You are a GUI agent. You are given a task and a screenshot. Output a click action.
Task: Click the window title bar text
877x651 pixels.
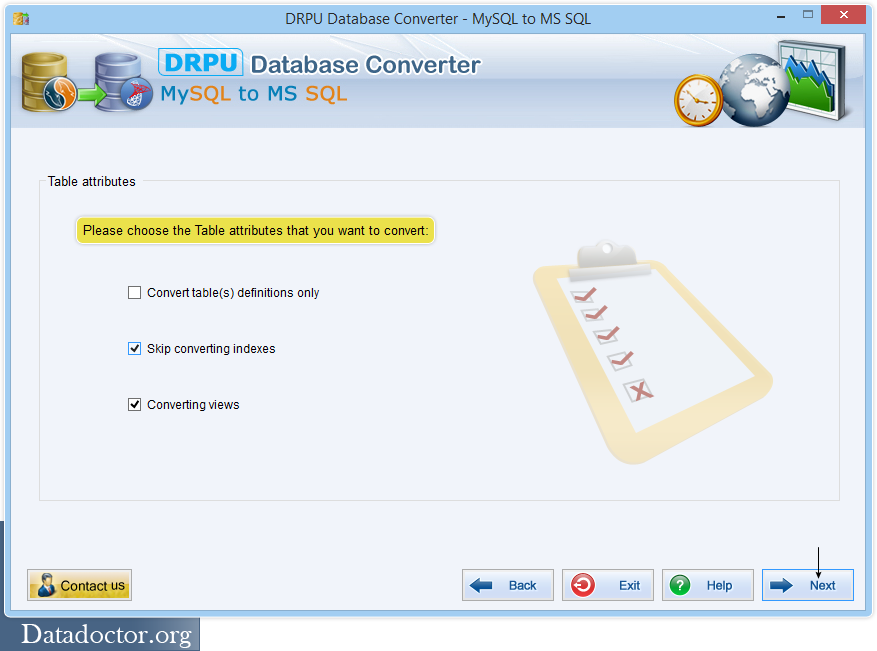coord(438,18)
